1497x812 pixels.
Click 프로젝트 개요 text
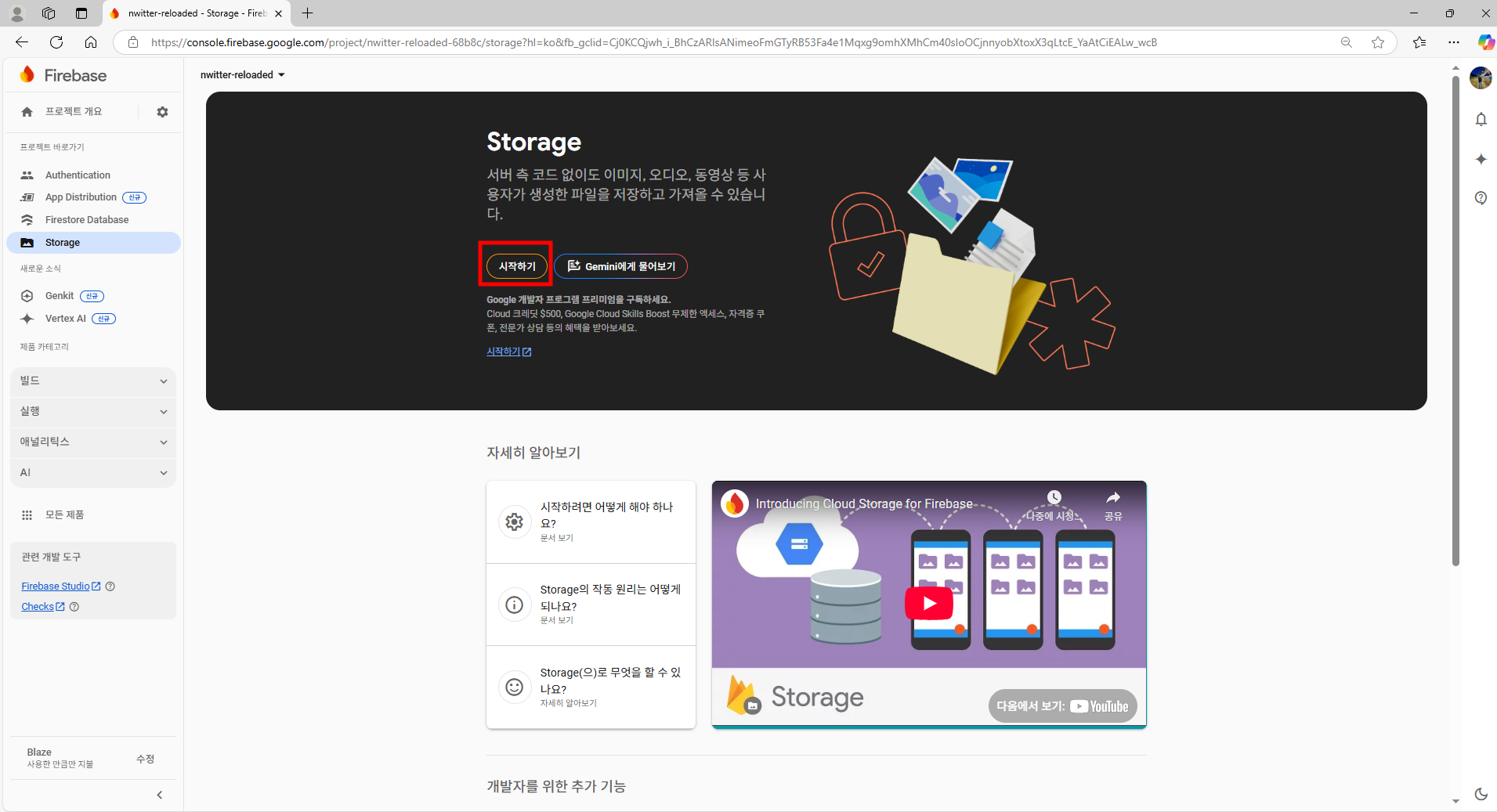[x=74, y=112]
